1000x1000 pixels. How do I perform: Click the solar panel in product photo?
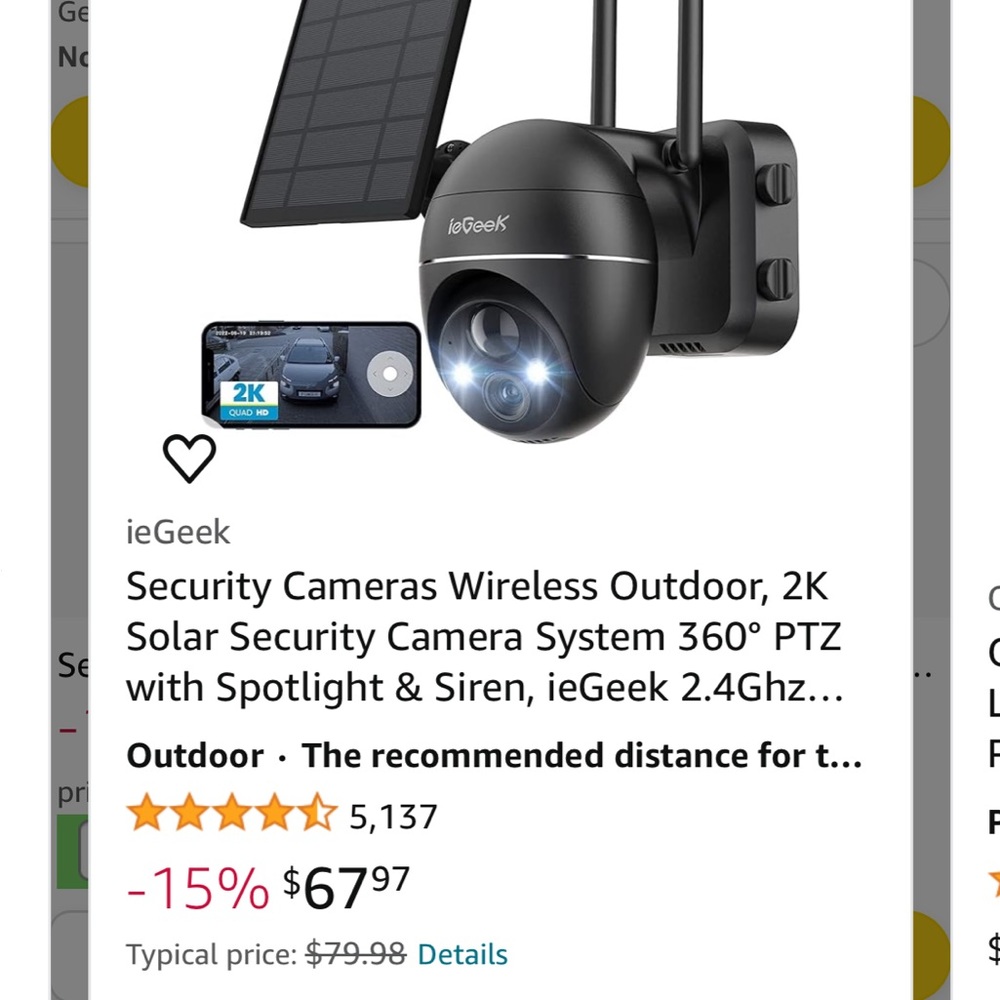point(350,110)
